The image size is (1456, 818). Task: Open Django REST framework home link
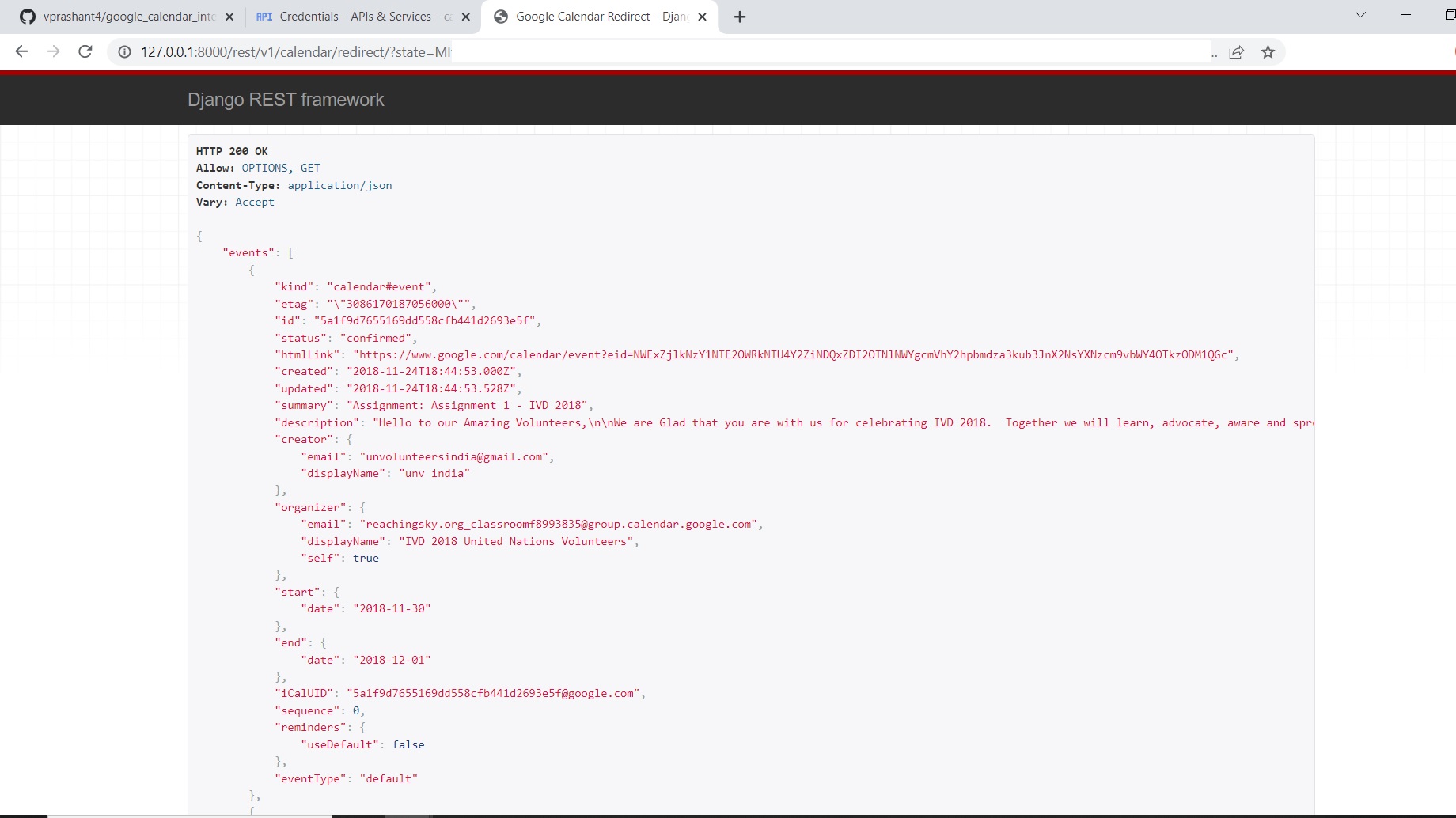[286, 100]
